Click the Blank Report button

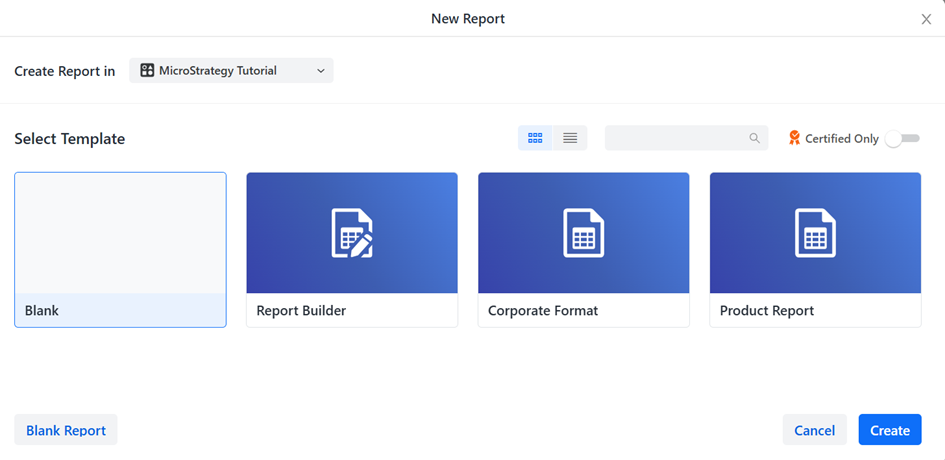[66, 430]
